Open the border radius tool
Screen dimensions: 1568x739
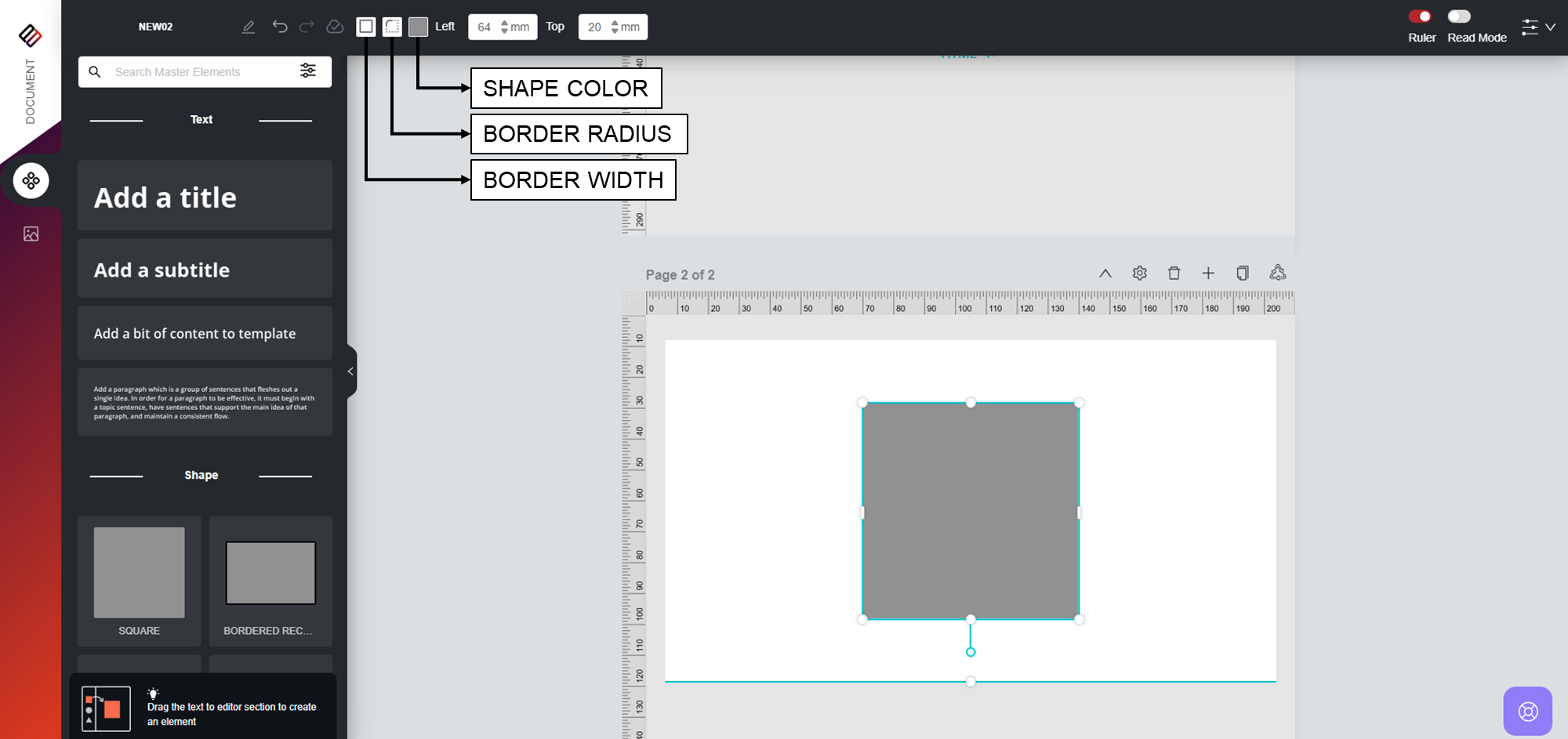point(392,27)
